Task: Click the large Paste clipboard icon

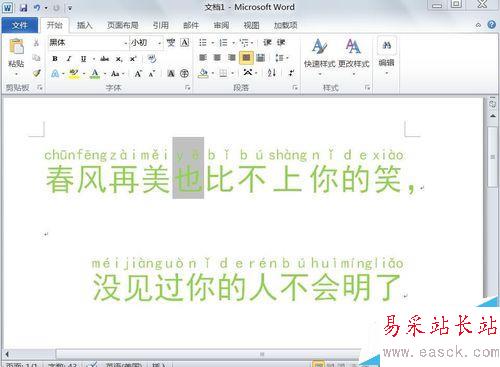Action: (16, 46)
